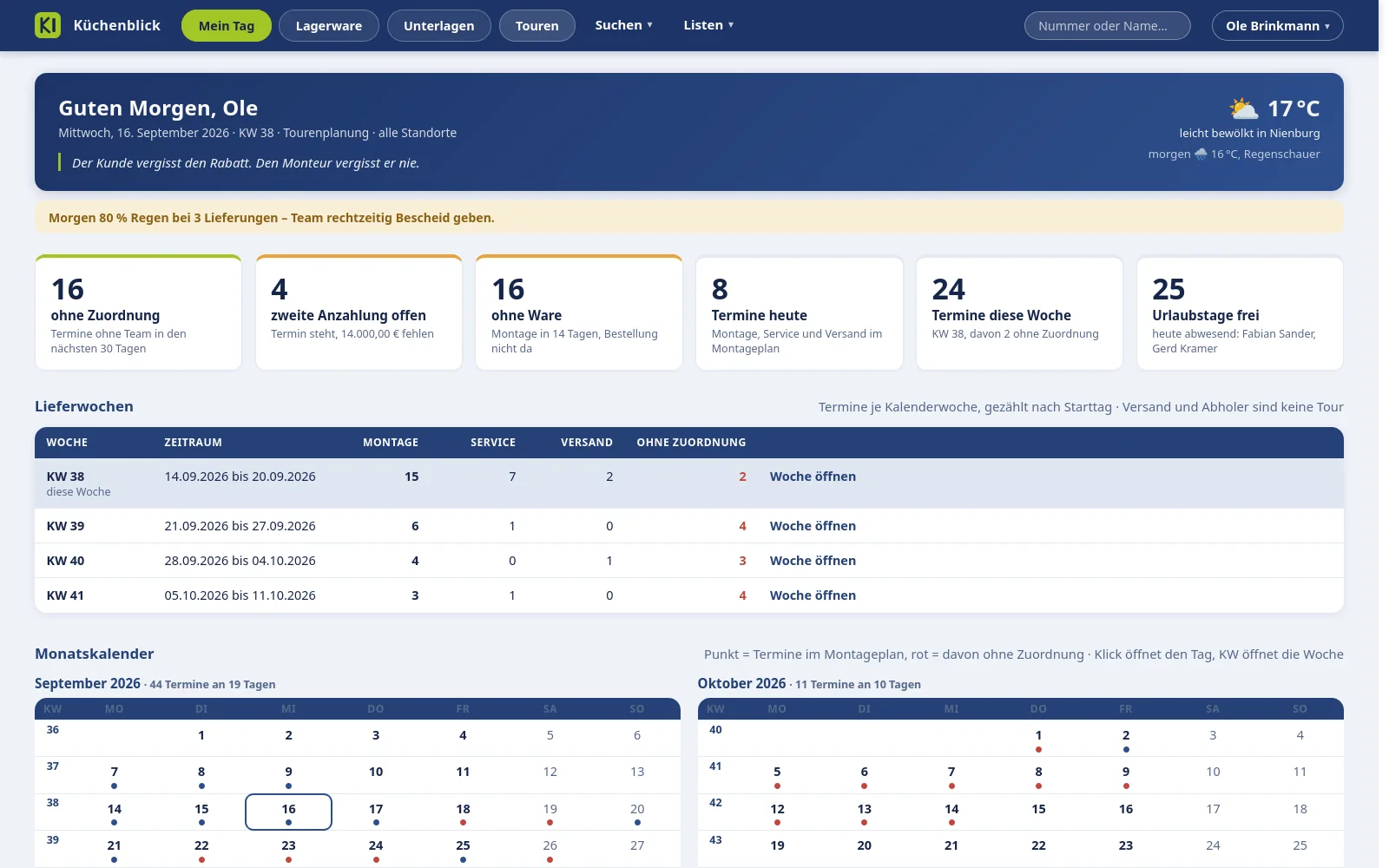This screenshot has width=1389, height=868.
Task: Click Woche öffnen for KW 38
Action: [813, 477]
